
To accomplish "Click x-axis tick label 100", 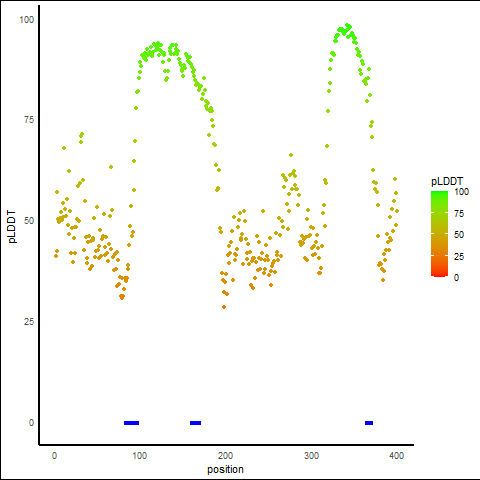I will (140, 455).
